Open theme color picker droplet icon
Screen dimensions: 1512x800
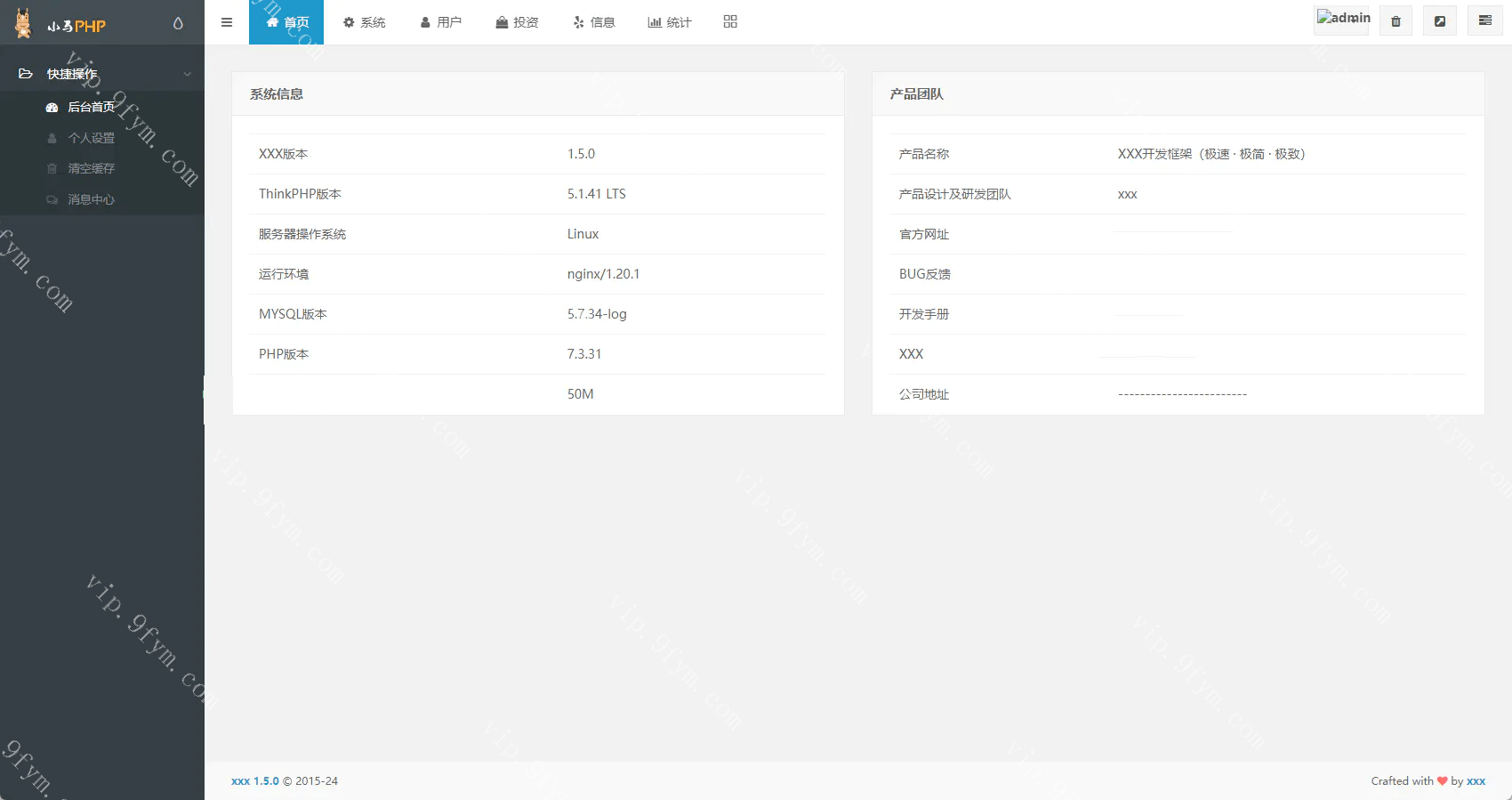tap(178, 23)
